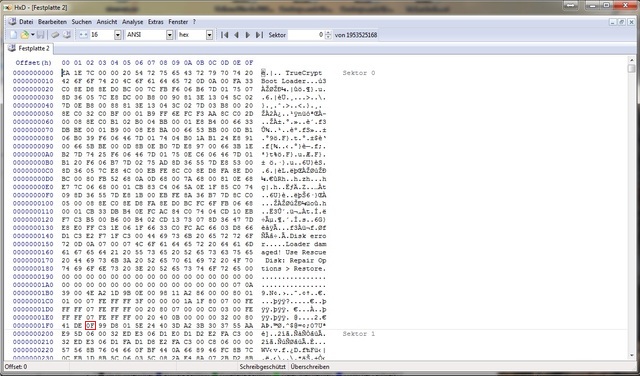This screenshot has width=640, height=376.
Task: Restore the inner document window
Action: tap(622, 22)
